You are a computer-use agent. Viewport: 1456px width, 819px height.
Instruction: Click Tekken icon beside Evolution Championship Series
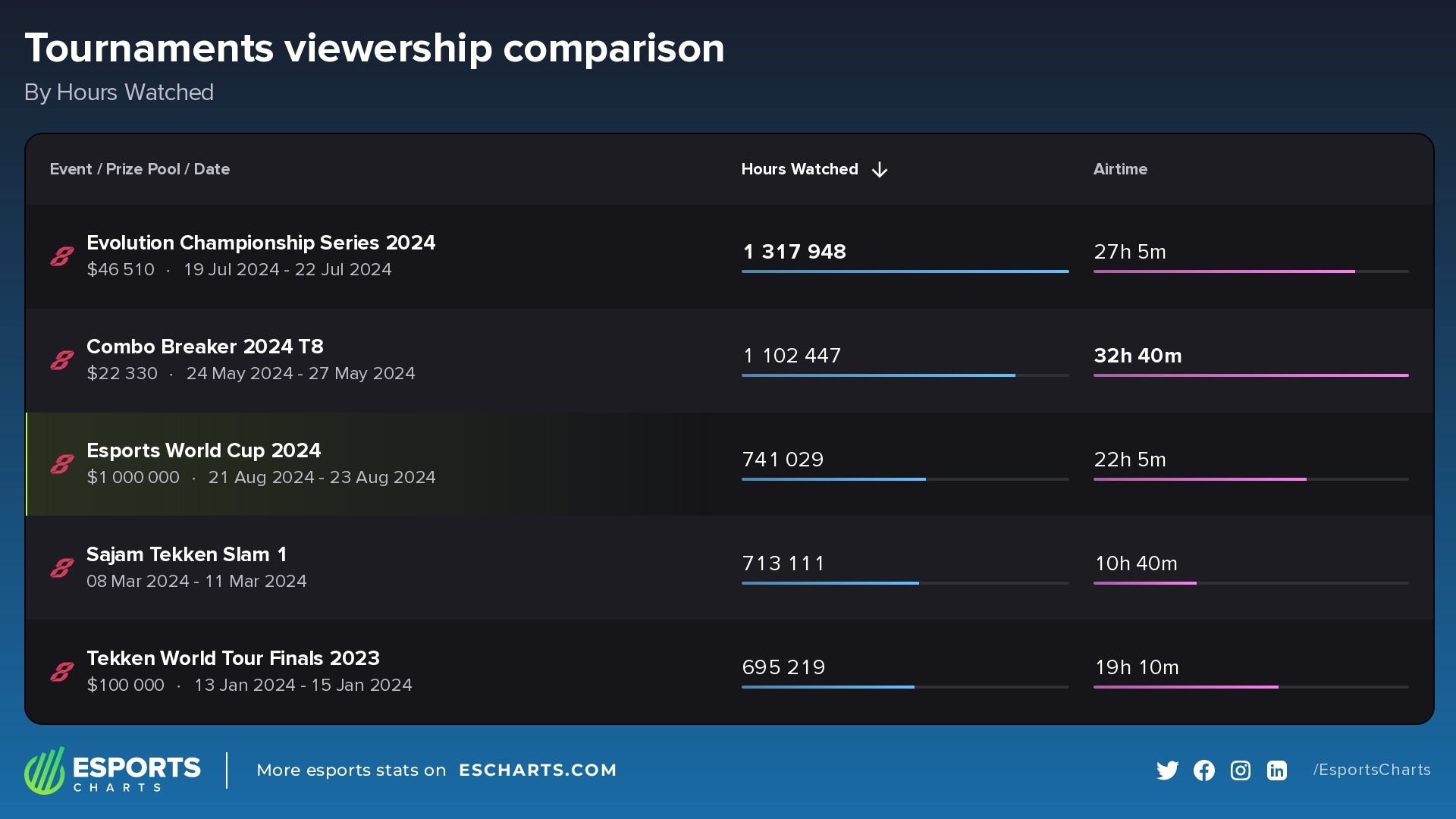coord(62,256)
